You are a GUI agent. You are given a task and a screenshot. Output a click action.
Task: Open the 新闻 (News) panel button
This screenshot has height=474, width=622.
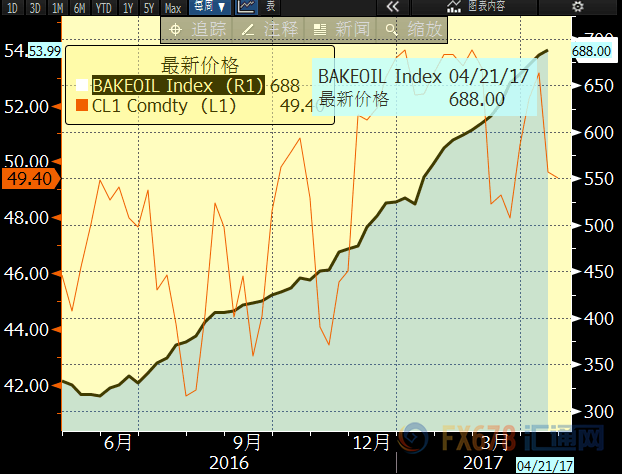342,29
